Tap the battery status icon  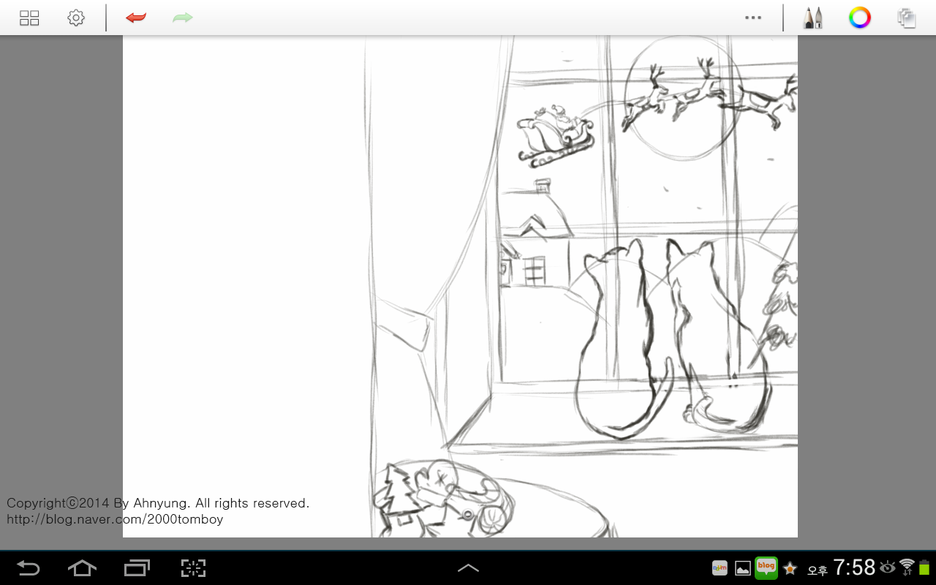coord(924,567)
